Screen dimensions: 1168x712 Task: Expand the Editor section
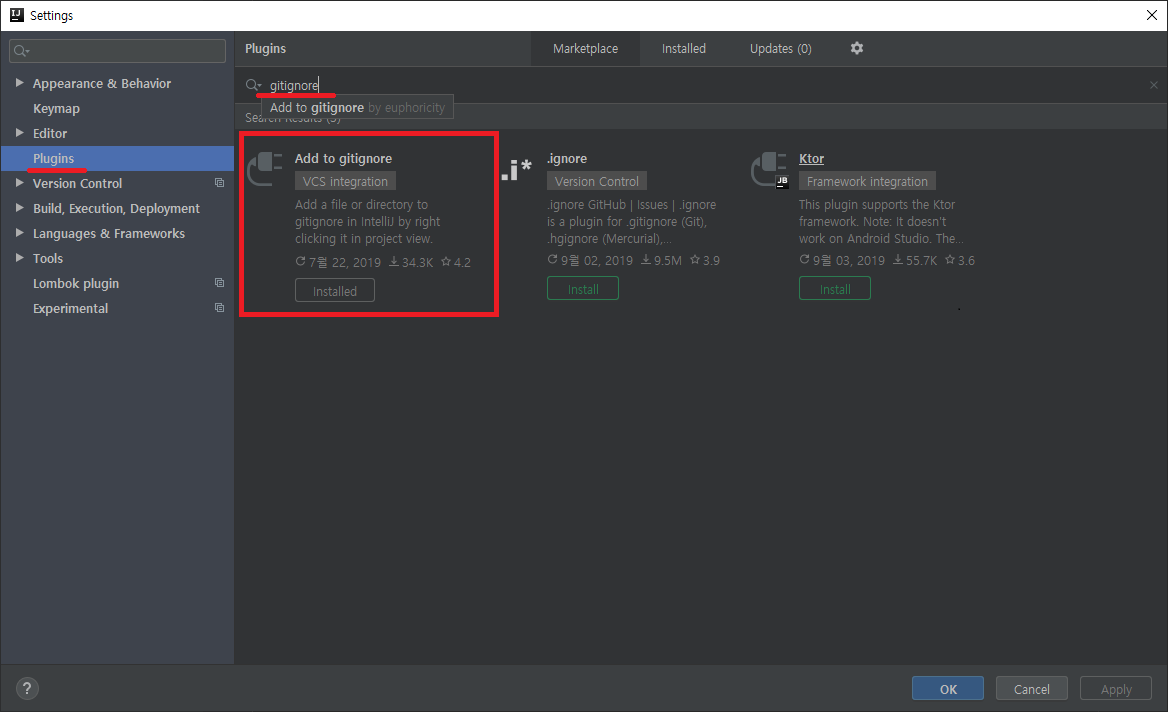tap(19, 133)
